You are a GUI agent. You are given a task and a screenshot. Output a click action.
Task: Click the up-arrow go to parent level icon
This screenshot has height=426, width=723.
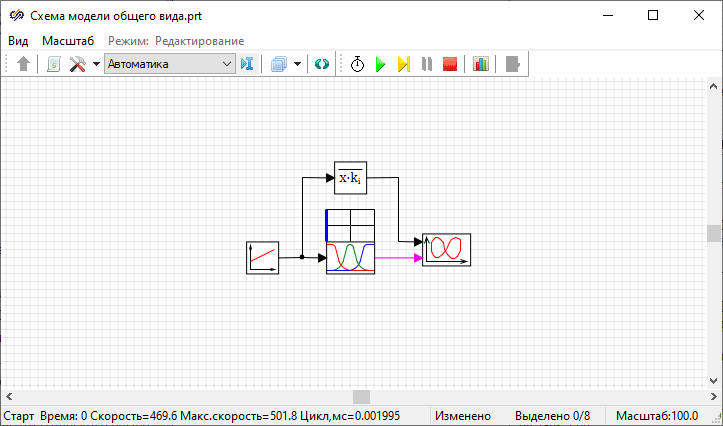[24, 64]
